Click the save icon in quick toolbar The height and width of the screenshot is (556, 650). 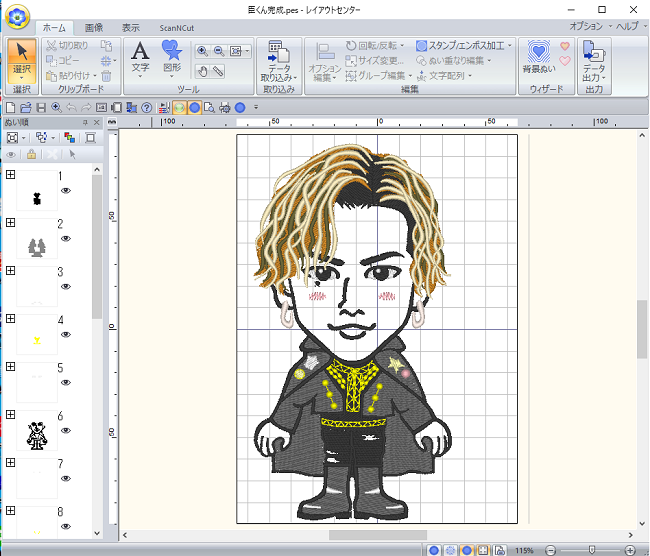[x=40, y=107]
